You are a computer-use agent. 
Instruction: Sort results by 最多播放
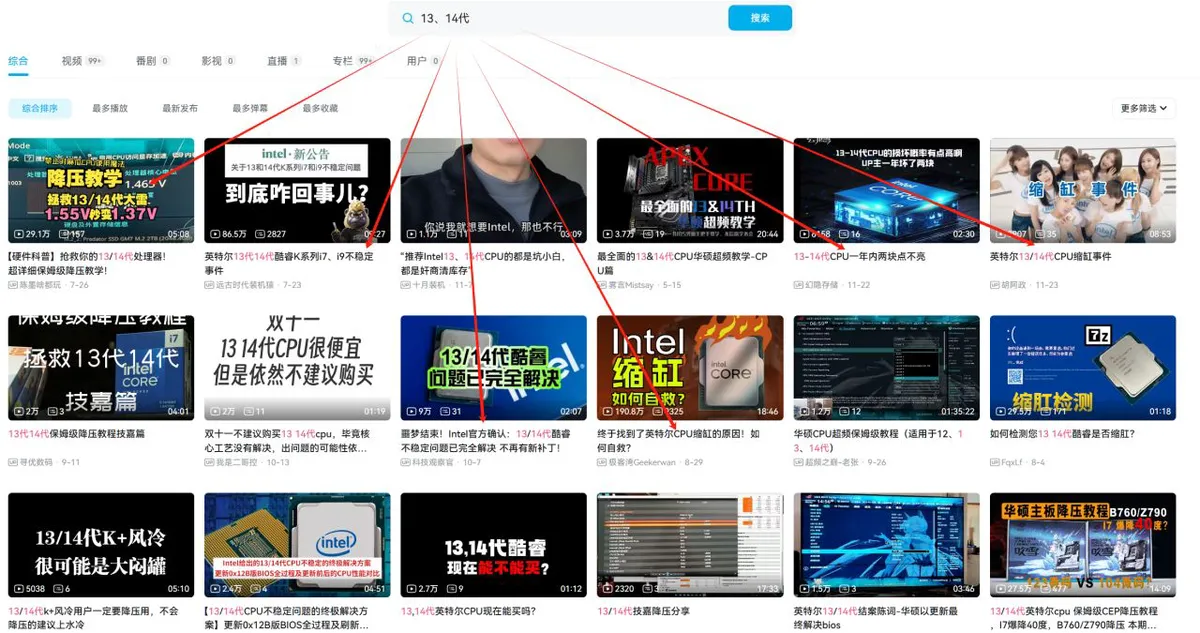click(110, 108)
